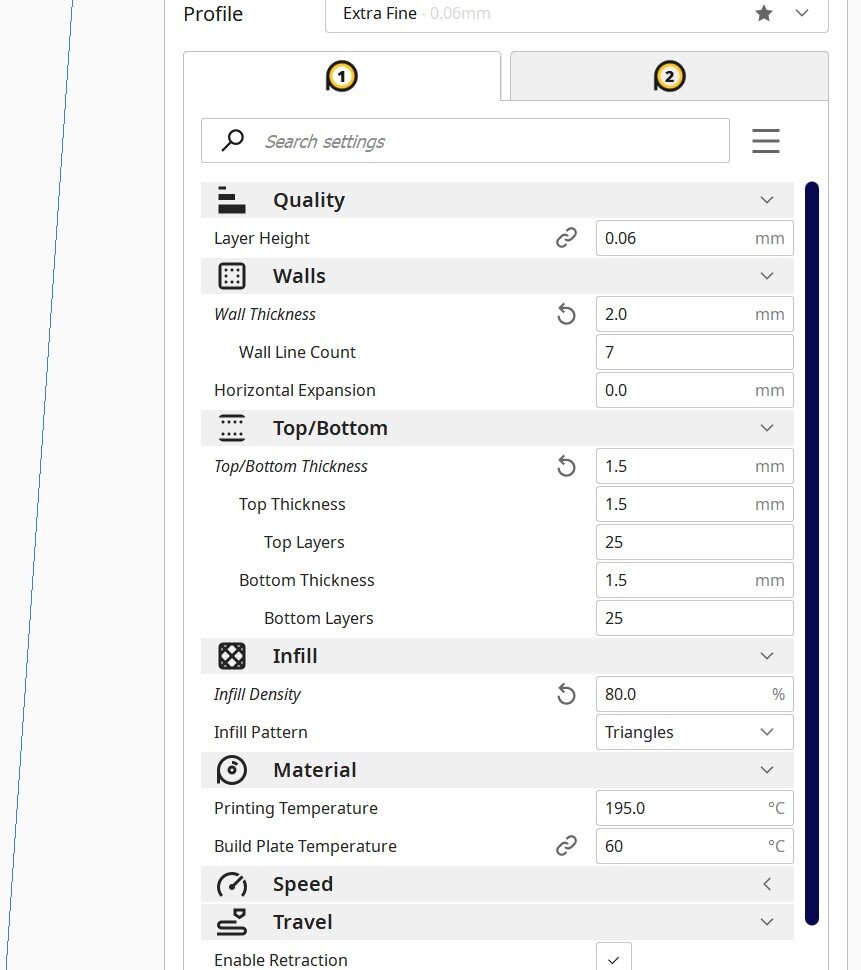
Task: Edit the Printing Temperature field
Action: pos(695,808)
